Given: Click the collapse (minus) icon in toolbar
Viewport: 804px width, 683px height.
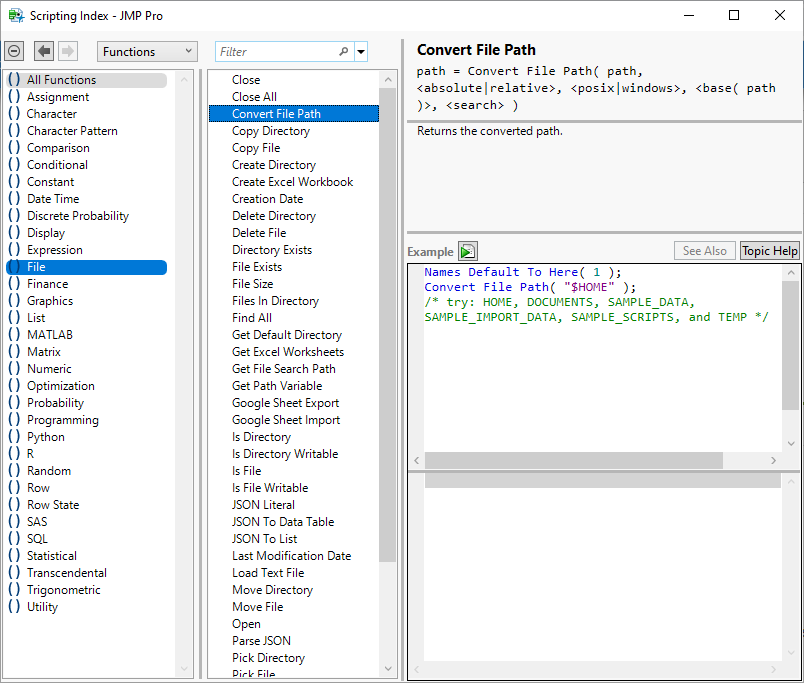Looking at the screenshot, I should pyautogui.click(x=14, y=51).
